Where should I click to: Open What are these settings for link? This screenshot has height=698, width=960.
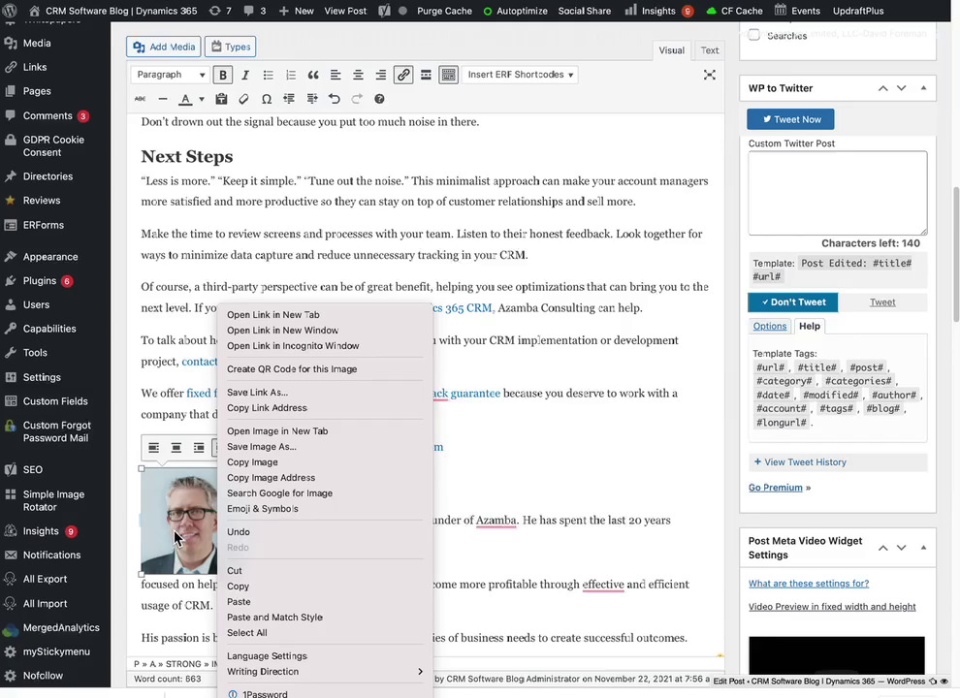click(808, 584)
